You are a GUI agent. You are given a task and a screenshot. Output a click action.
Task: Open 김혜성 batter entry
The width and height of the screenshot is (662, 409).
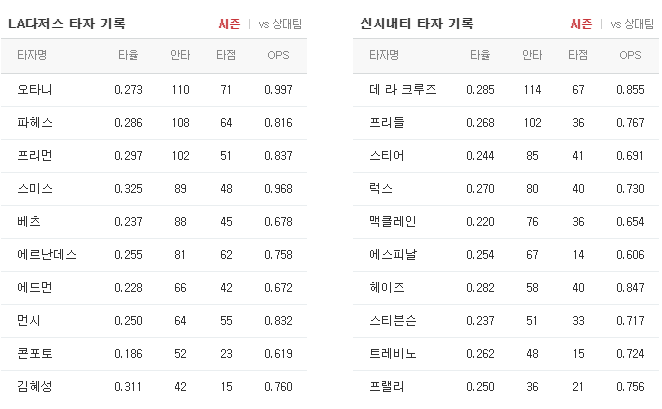35,386
